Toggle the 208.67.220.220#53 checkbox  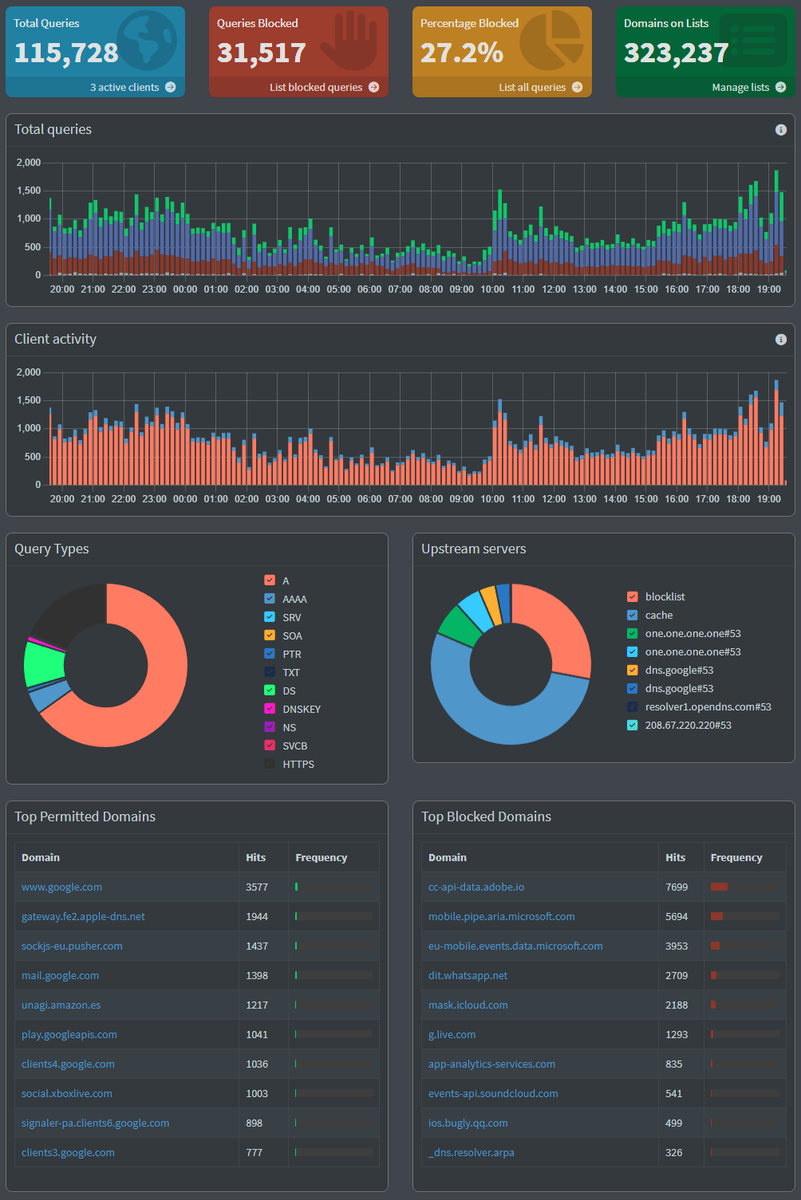coord(632,725)
